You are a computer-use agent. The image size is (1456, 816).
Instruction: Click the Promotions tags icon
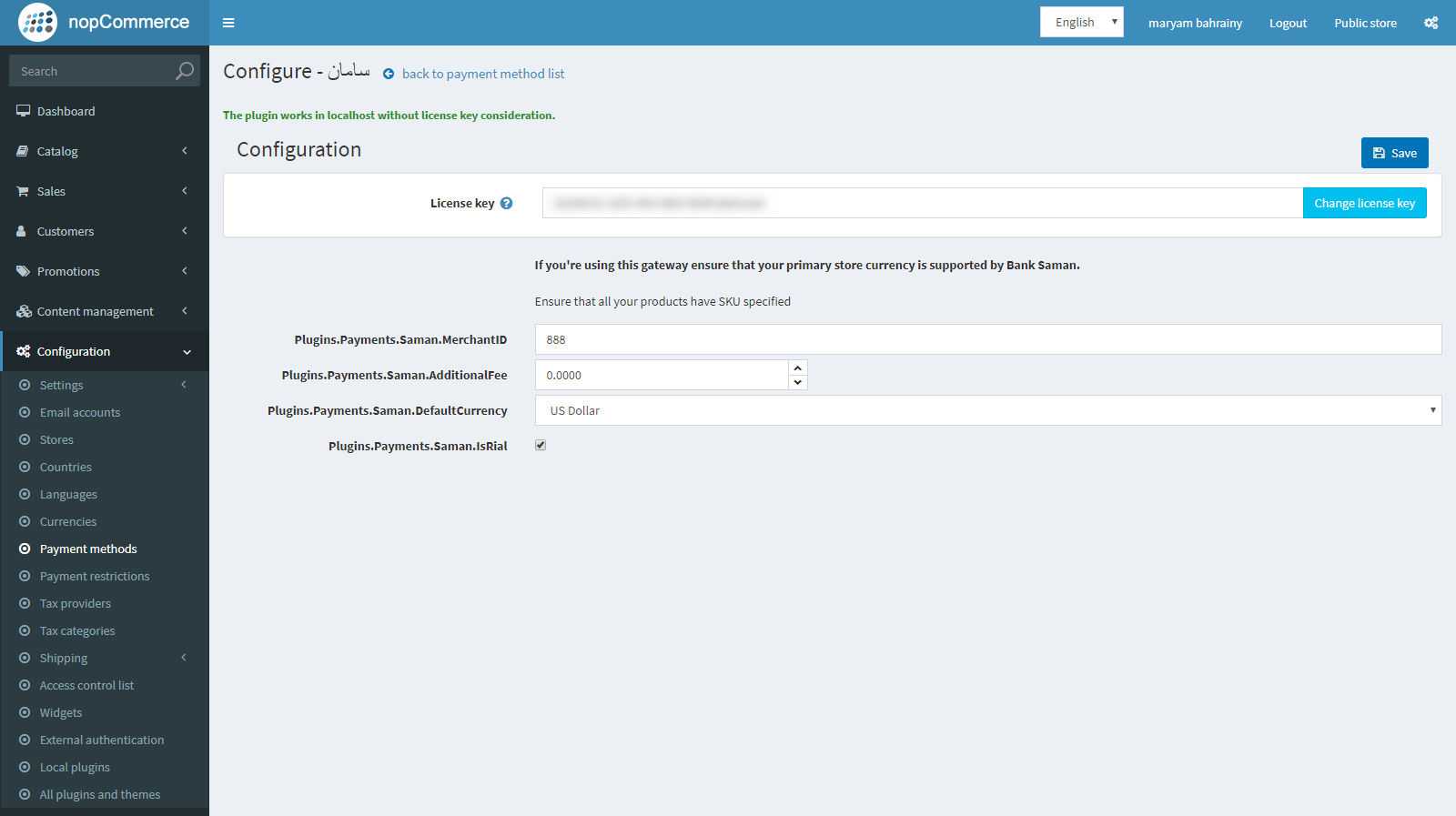tap(24, 271)
